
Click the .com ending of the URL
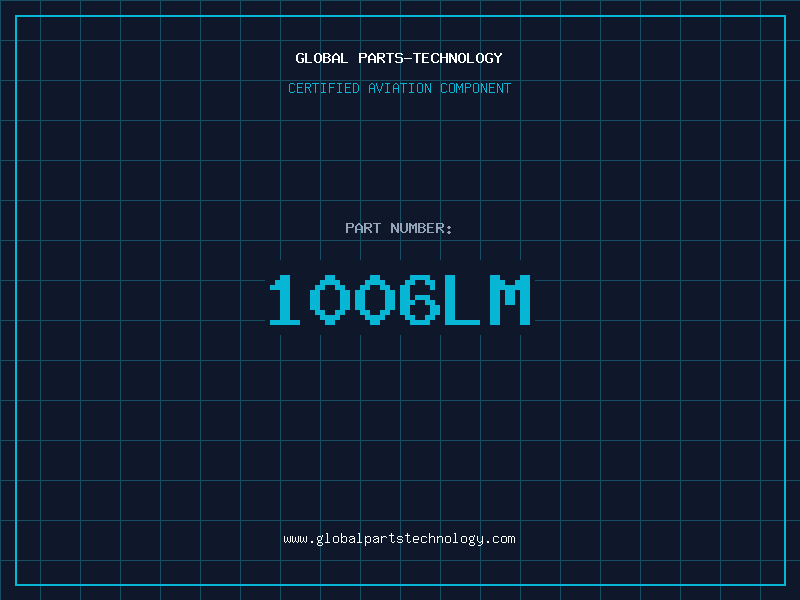[499, 539]
